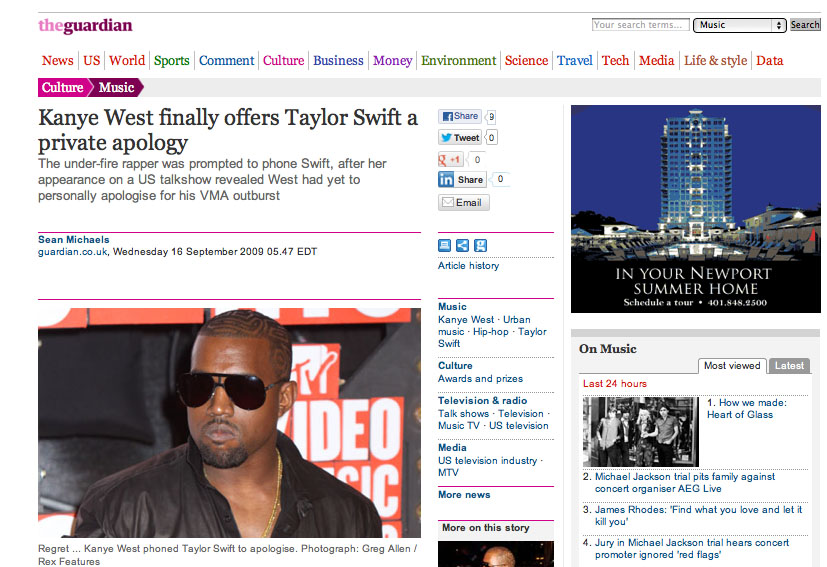827x567 pixels.
Task: Click the LinkedIn Share button
Action: point(461,180)
